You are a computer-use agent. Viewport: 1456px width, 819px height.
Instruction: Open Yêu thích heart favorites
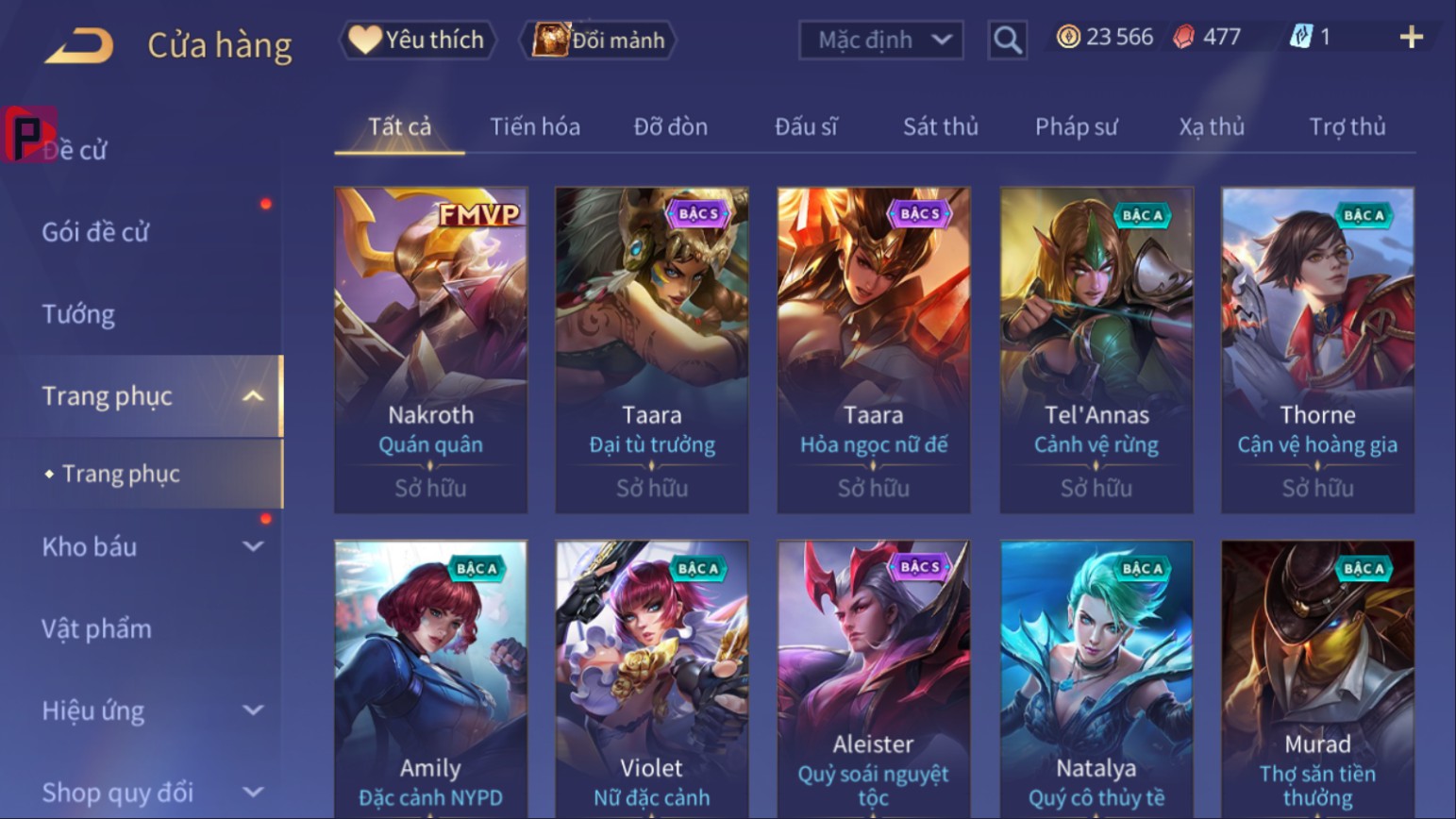point(417,40)
